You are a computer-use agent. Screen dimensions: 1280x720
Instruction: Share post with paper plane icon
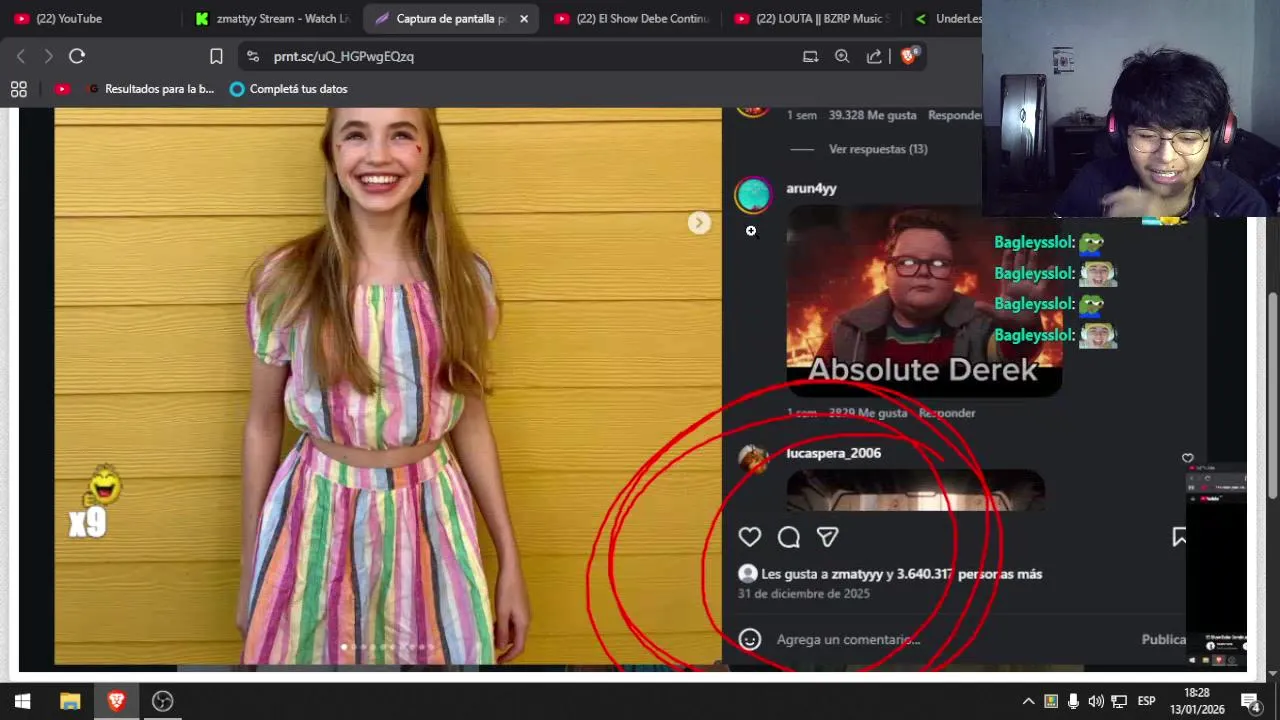coord(827,537)
